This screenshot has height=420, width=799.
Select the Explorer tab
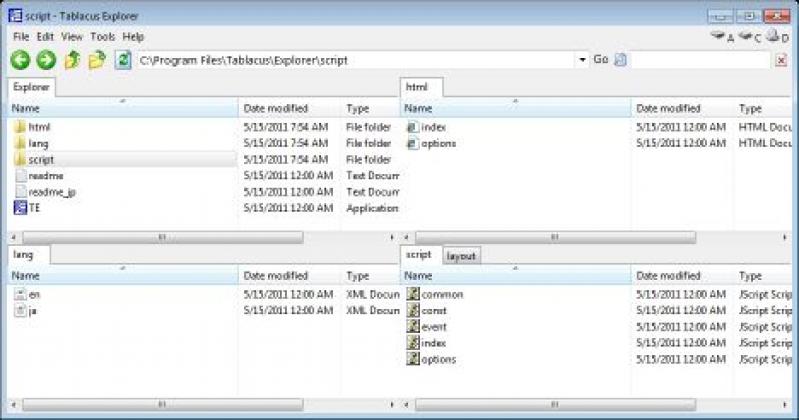(x=31, y=87)
